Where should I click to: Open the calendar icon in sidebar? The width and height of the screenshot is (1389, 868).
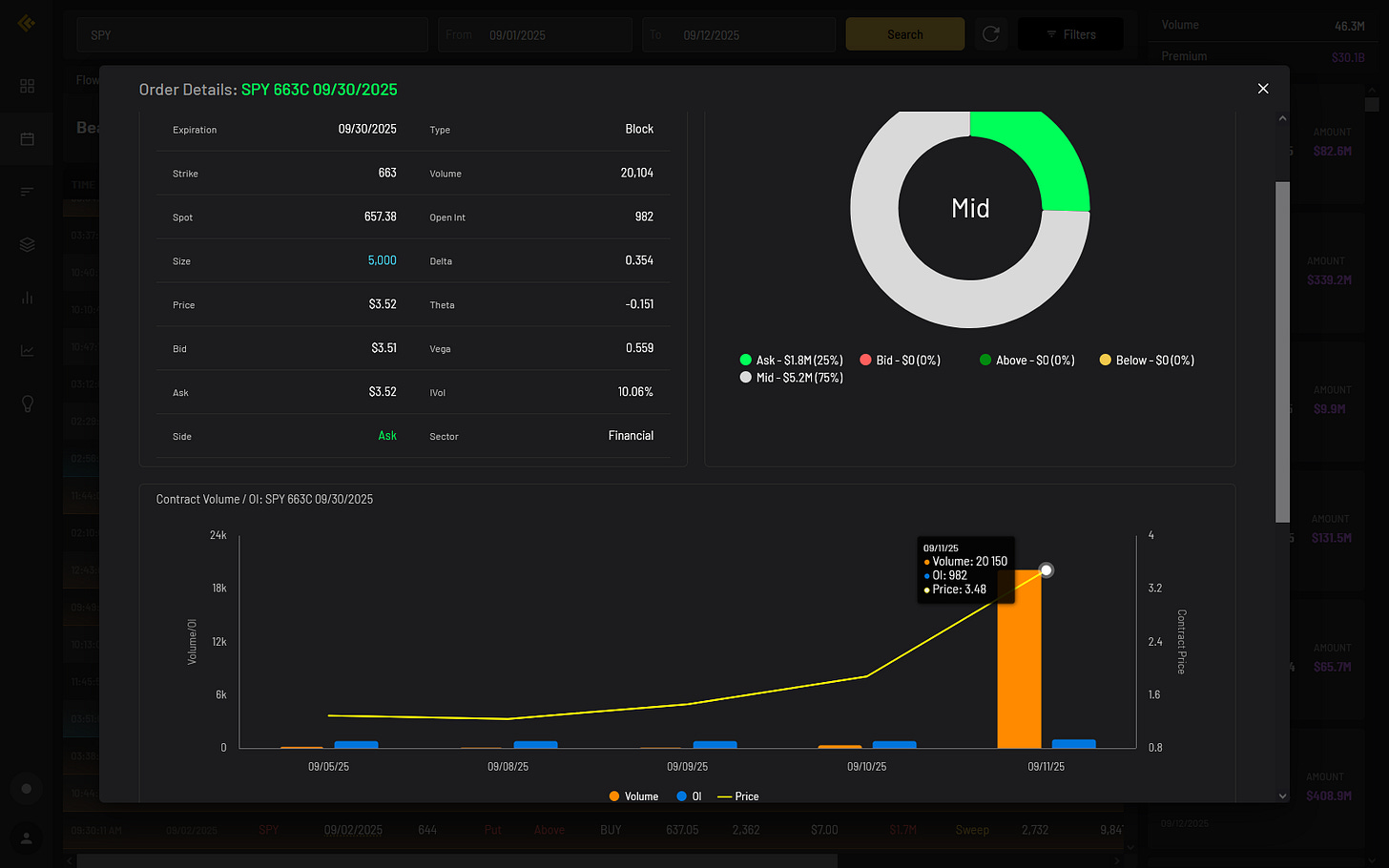click(x=27, y=139)
